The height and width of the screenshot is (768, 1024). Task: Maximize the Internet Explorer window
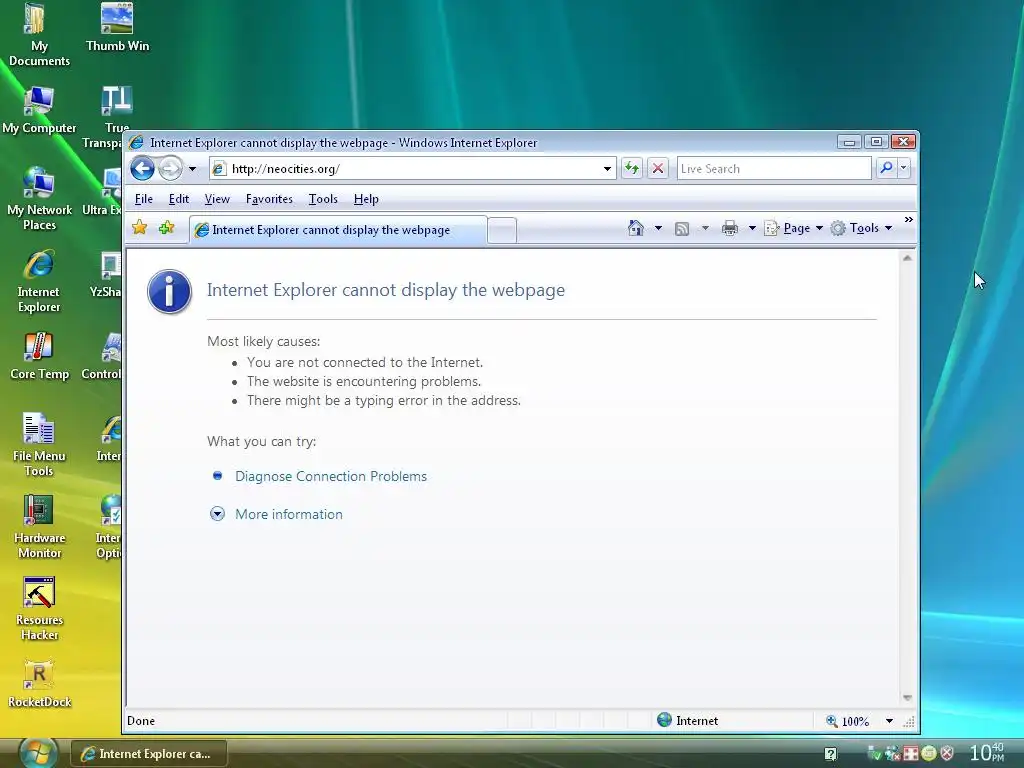(x=876, y=142)
